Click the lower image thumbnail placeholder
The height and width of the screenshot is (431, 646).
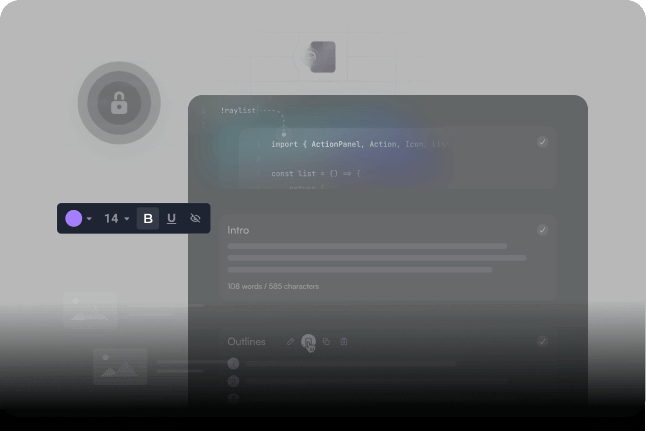pyautogui.click(x=120, y=366)
